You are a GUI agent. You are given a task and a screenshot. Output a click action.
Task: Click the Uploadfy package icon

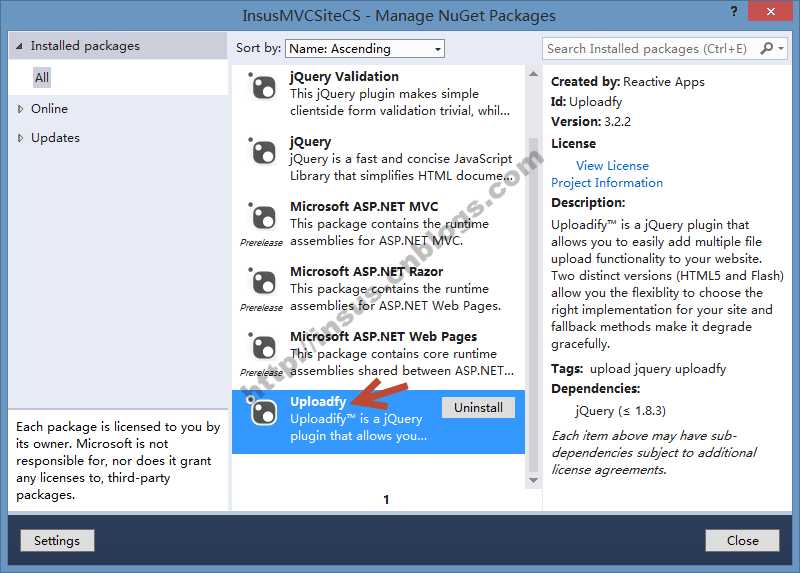263,411
